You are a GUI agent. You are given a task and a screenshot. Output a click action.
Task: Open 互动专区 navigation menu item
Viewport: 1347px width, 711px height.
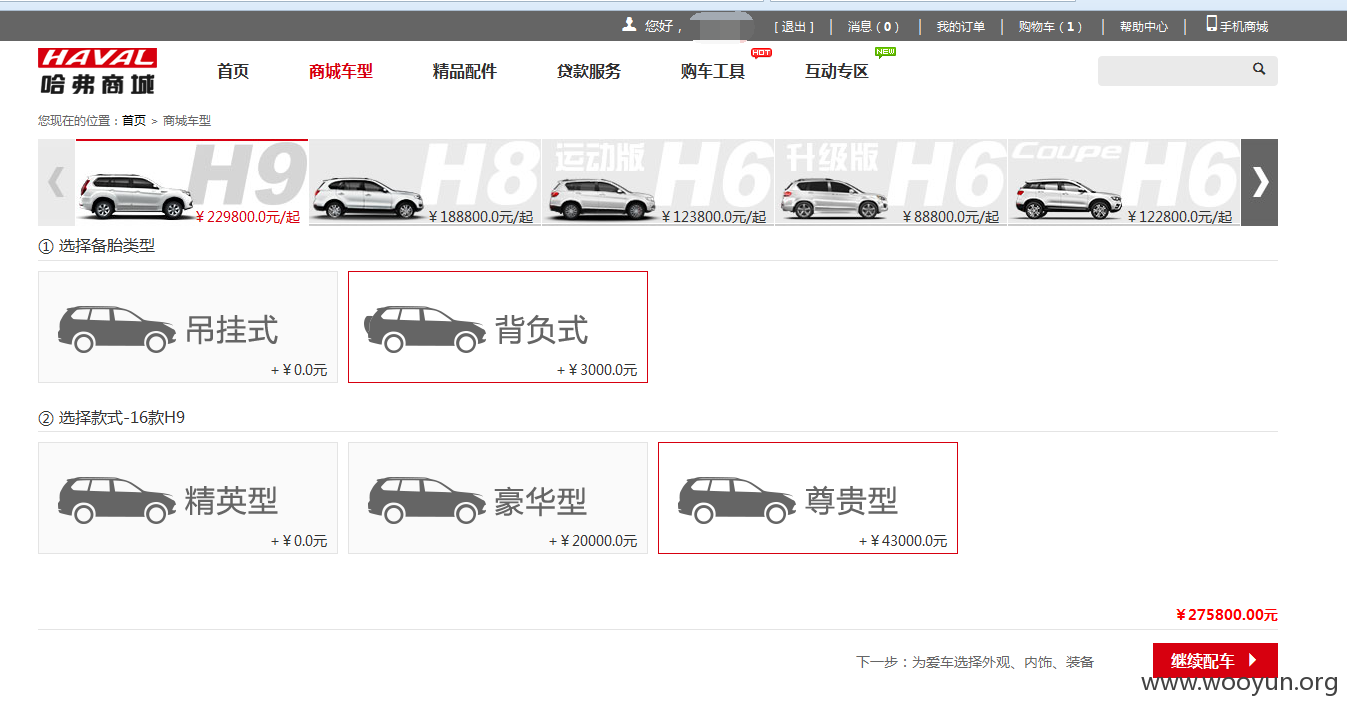(x=837, y=71)
